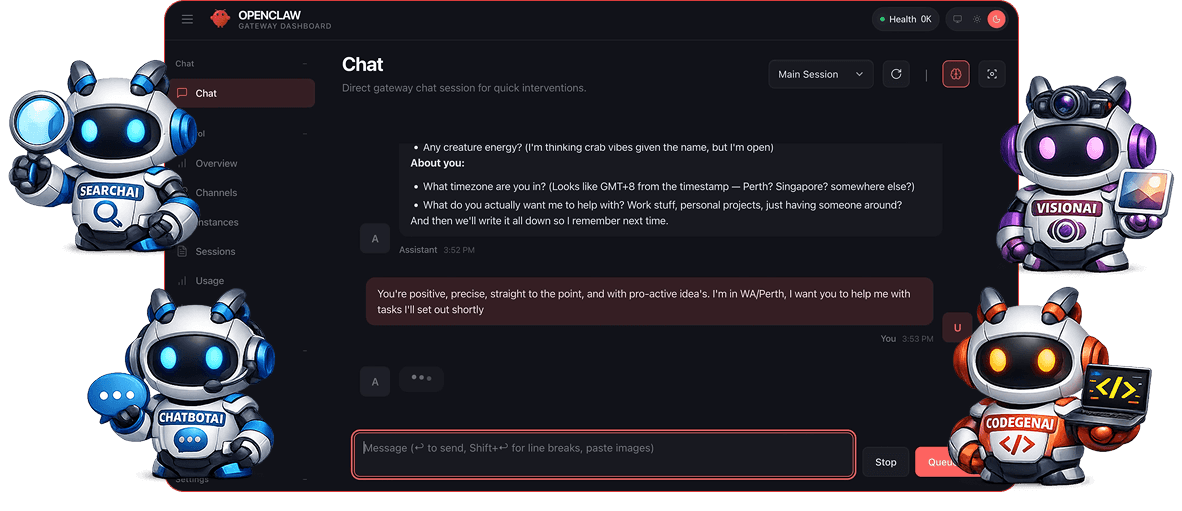1182x511 pixels.
Task: Open Overview from the sidebar
Action: 216,163
